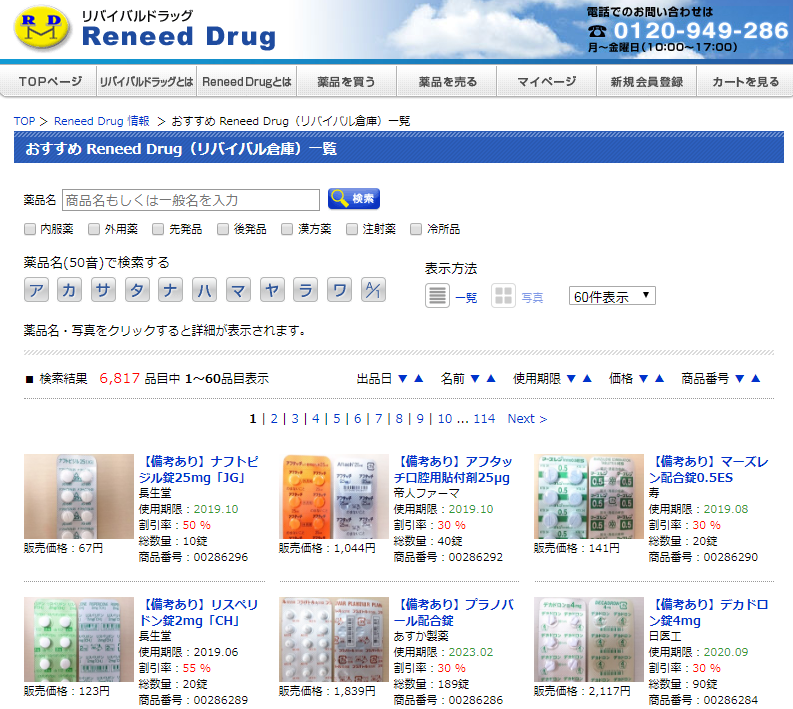Filter by kana サ button
This screenshot has width=793, height=709.
[103, 290]
